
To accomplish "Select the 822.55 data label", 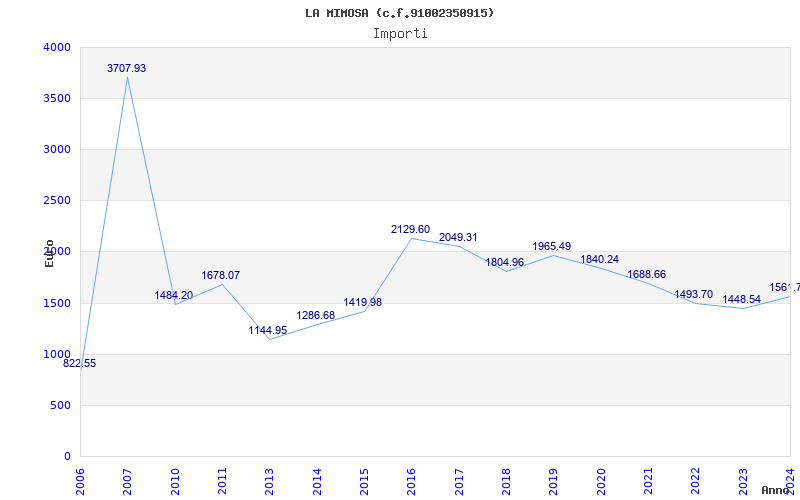I will [x=80, y=363].
